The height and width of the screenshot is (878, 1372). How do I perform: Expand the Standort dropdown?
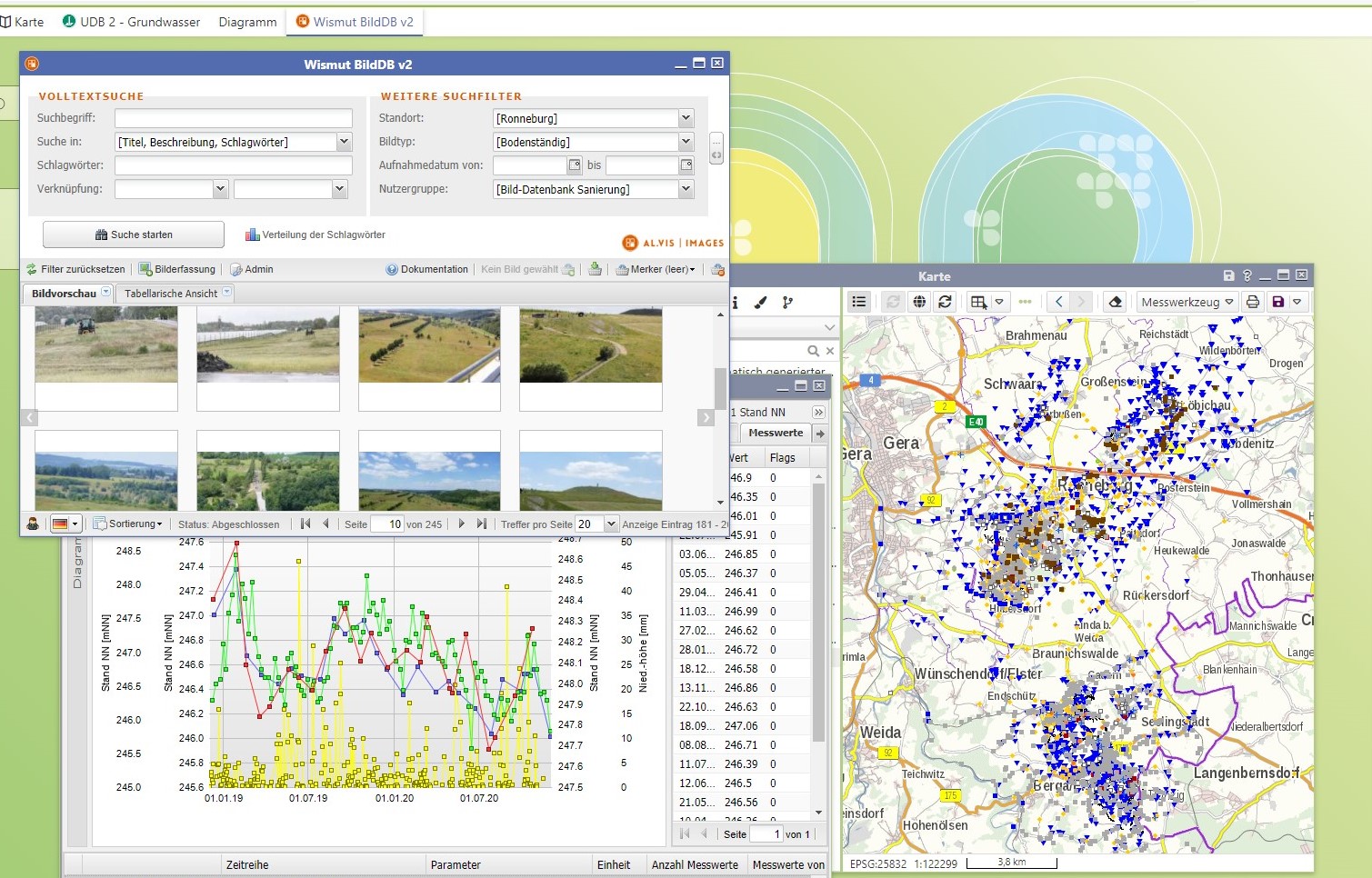click(x=686, y=118)
